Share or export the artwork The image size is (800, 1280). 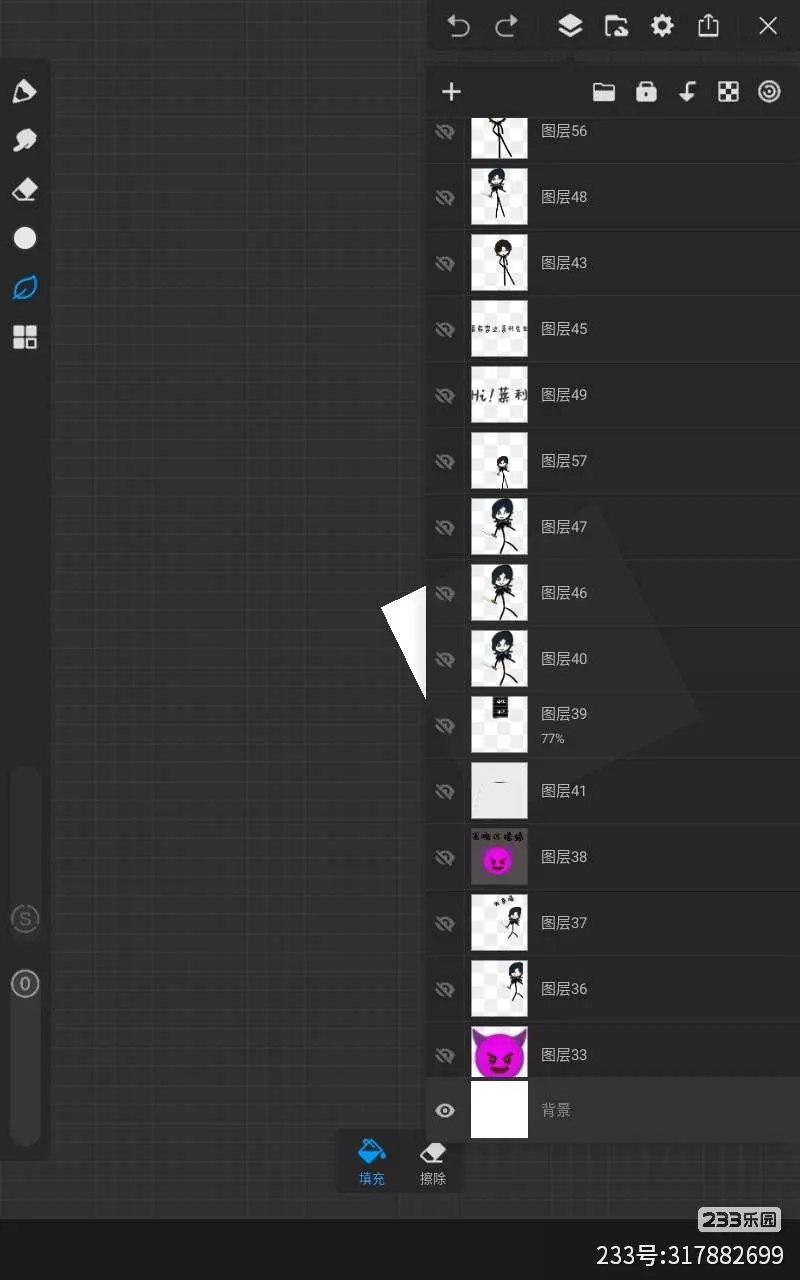click(708, 26)
